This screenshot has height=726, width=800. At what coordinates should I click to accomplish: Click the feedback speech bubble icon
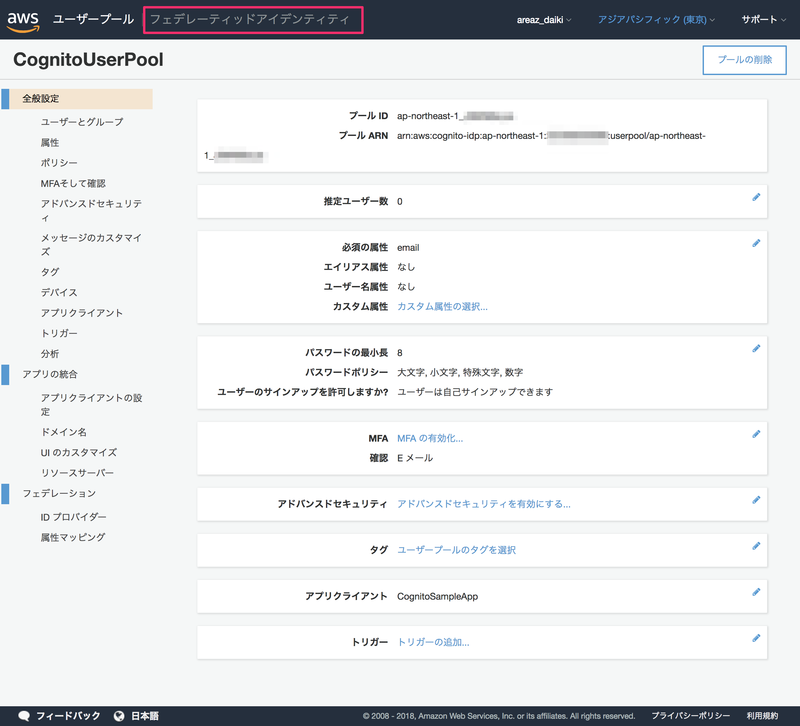24,716
